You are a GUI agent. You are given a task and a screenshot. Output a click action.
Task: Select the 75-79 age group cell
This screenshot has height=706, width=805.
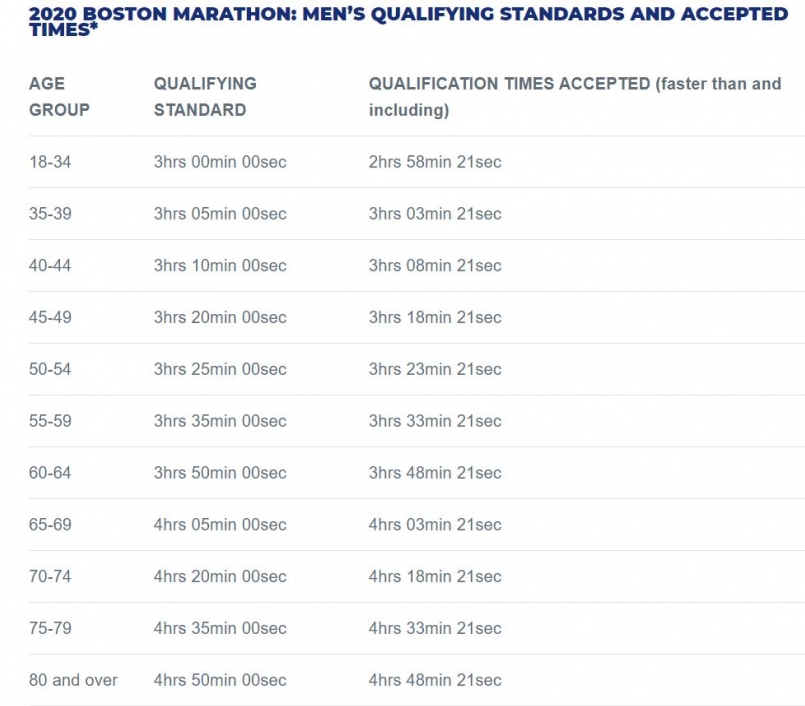coord(50,629)
